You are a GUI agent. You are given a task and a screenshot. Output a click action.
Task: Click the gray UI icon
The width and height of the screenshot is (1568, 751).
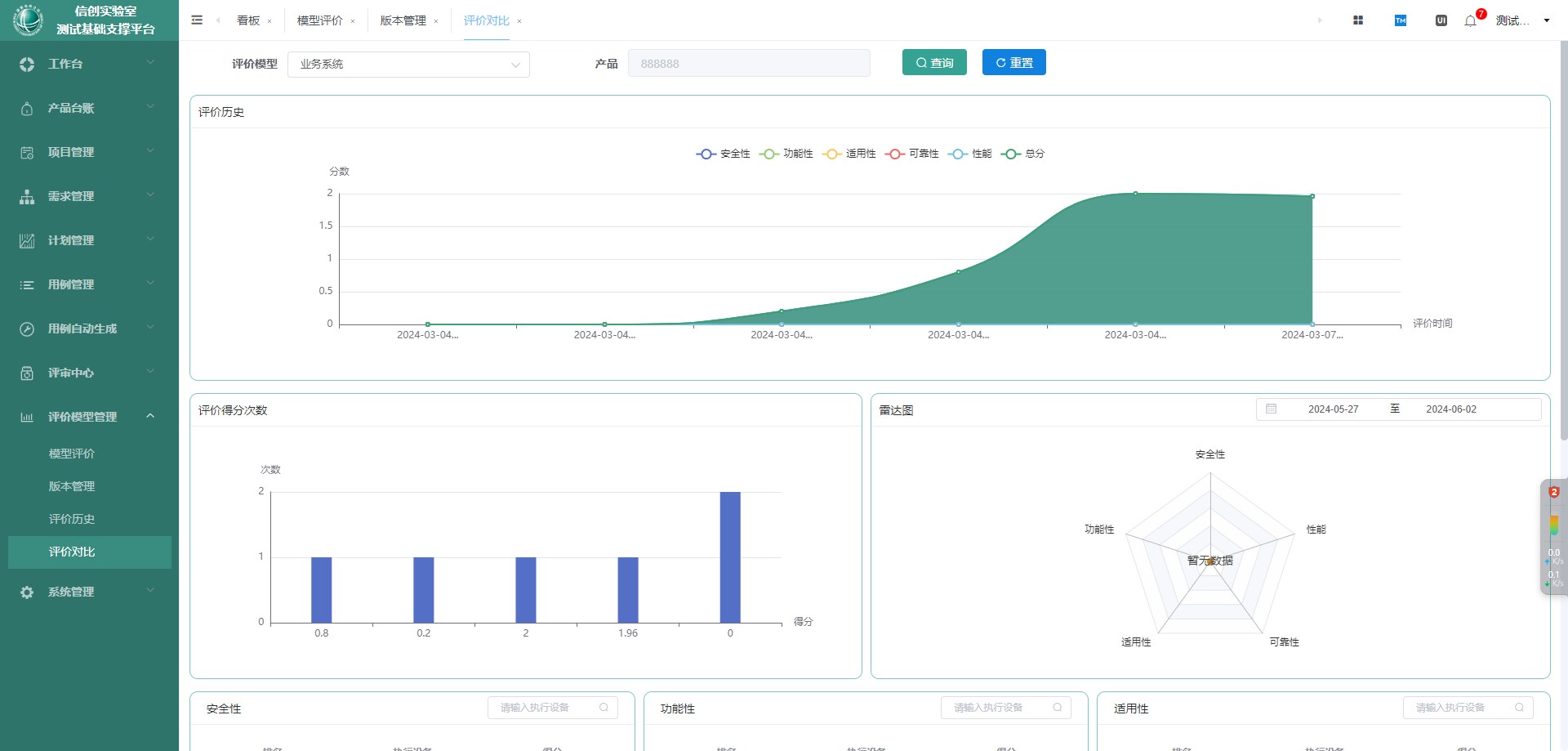coord(1441,20)
